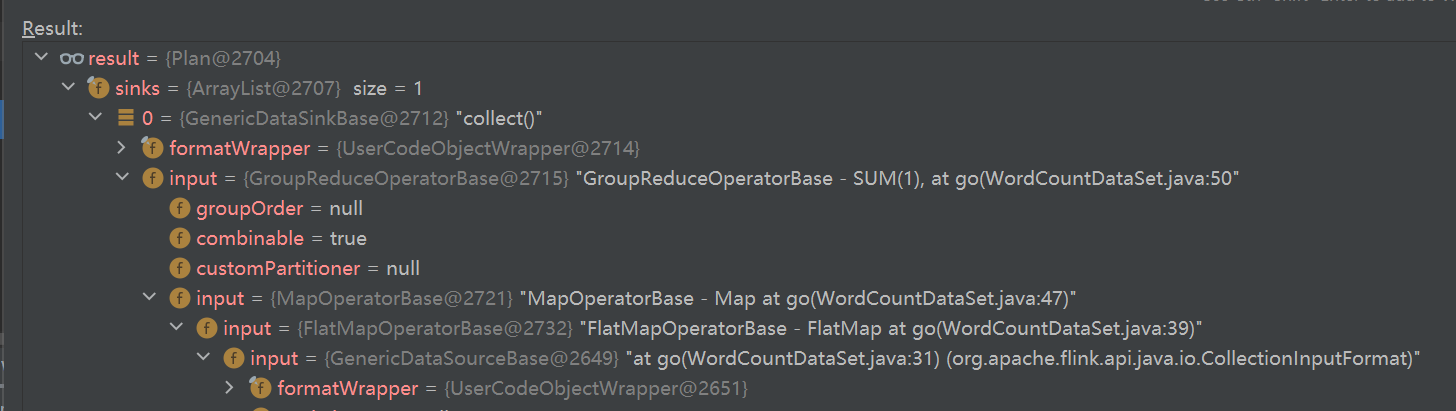Click the field icon beside customPartitioner
This screenshot has width=1456, height=411.
click(x=180, y=268)
